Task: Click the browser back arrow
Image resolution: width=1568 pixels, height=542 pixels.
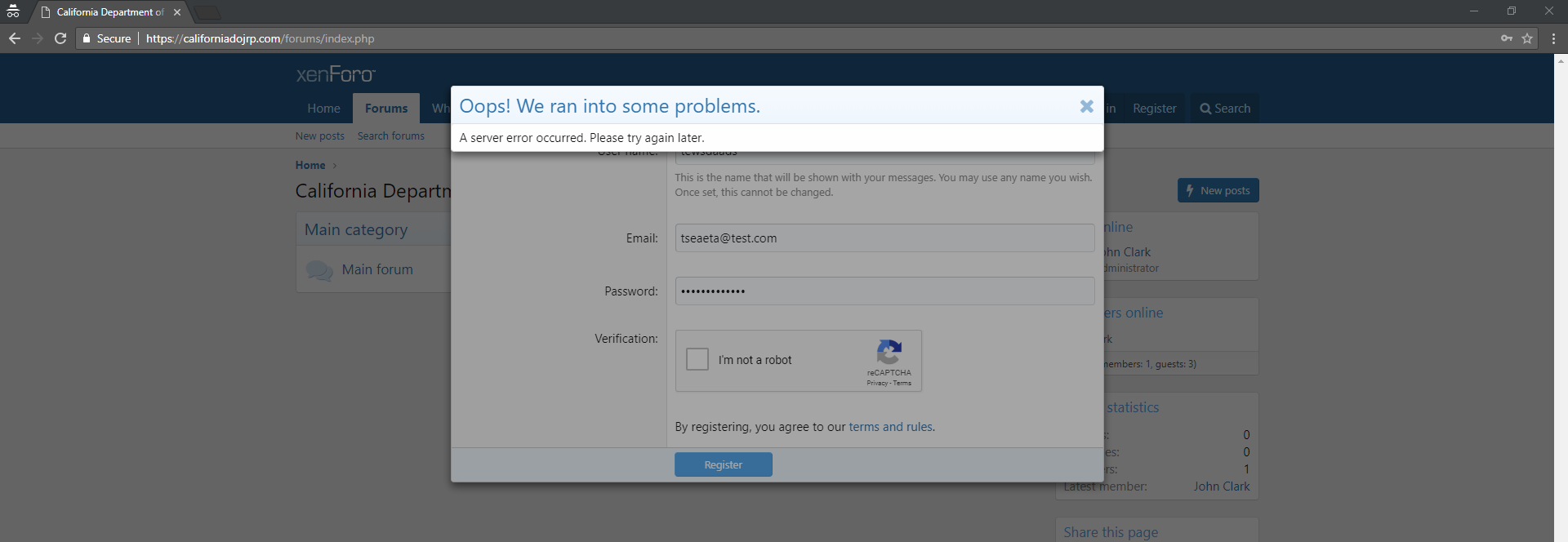Action: pos(15,38)
